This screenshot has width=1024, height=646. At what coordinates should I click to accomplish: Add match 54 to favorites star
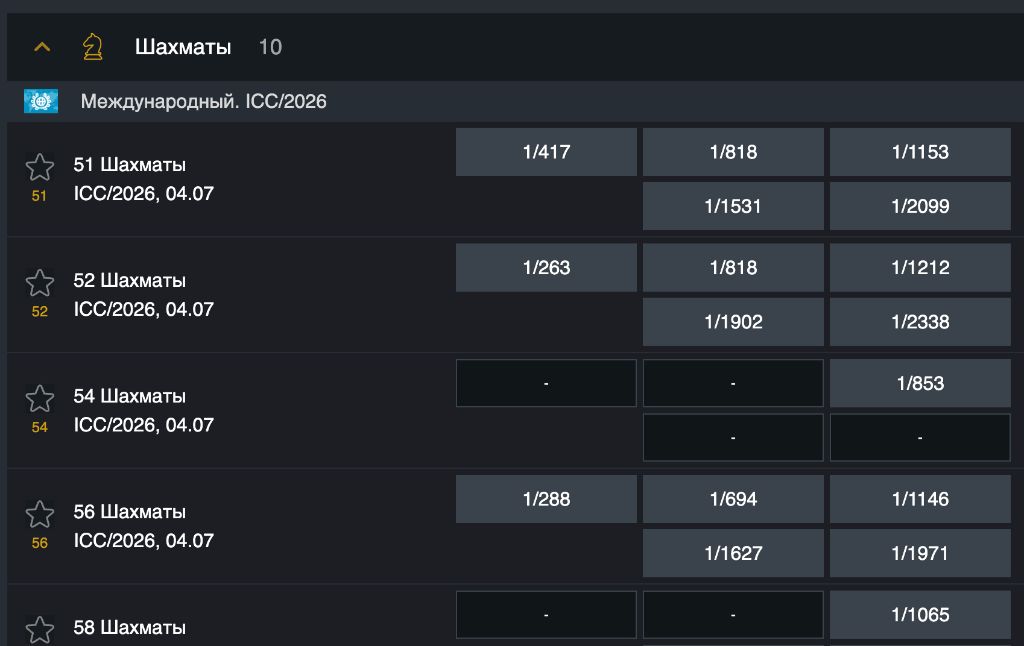tap(39, 399)
